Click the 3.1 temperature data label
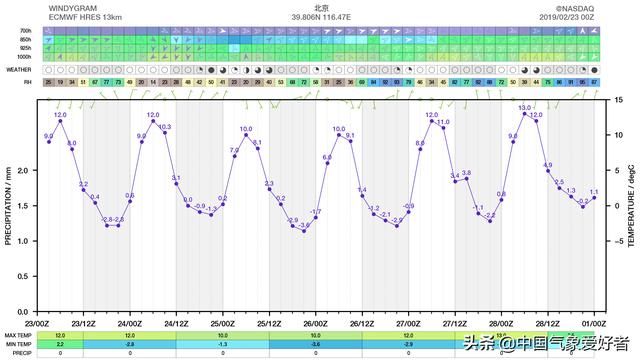This screenshot has width=640, height=362. click(x=176, y=178)
